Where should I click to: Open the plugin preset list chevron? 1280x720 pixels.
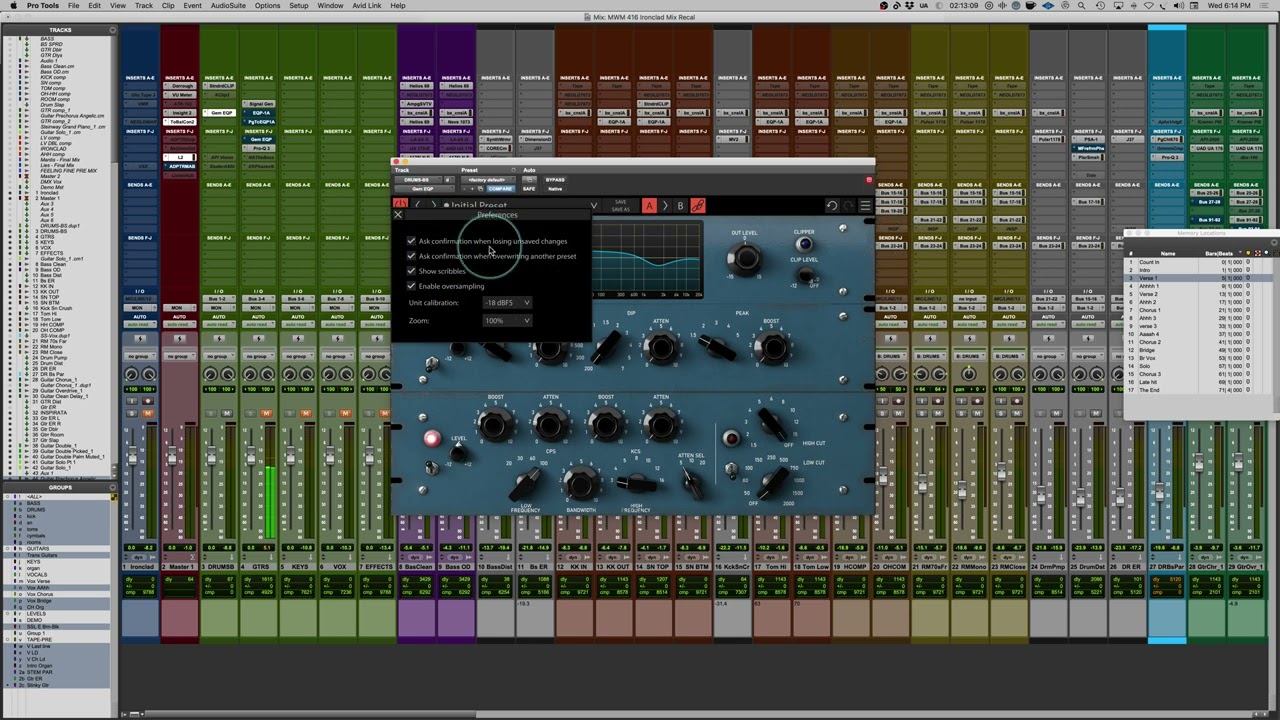(594, 206)
